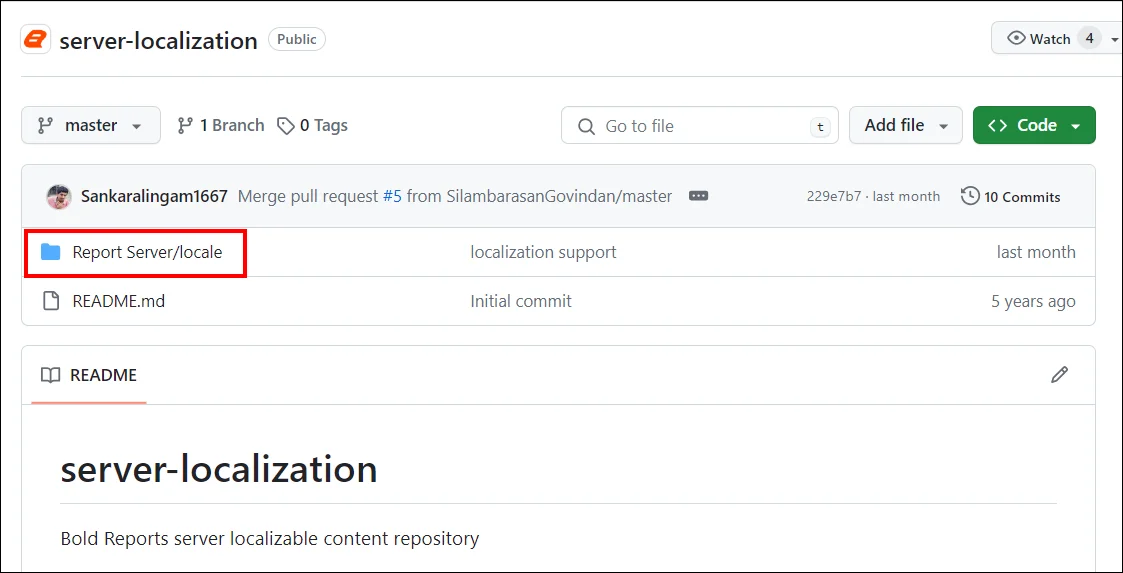Open the server-localization repository title link
Screen dimensions: 1123x573
[x=158, y=40]
